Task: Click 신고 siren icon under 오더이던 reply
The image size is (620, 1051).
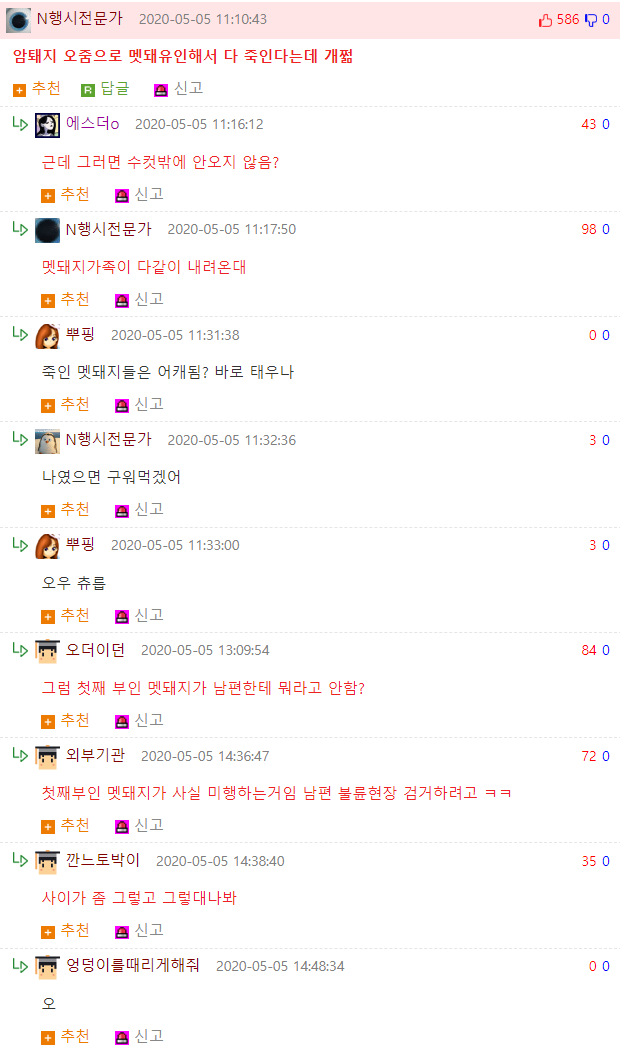Action: (x=121, y=722)
